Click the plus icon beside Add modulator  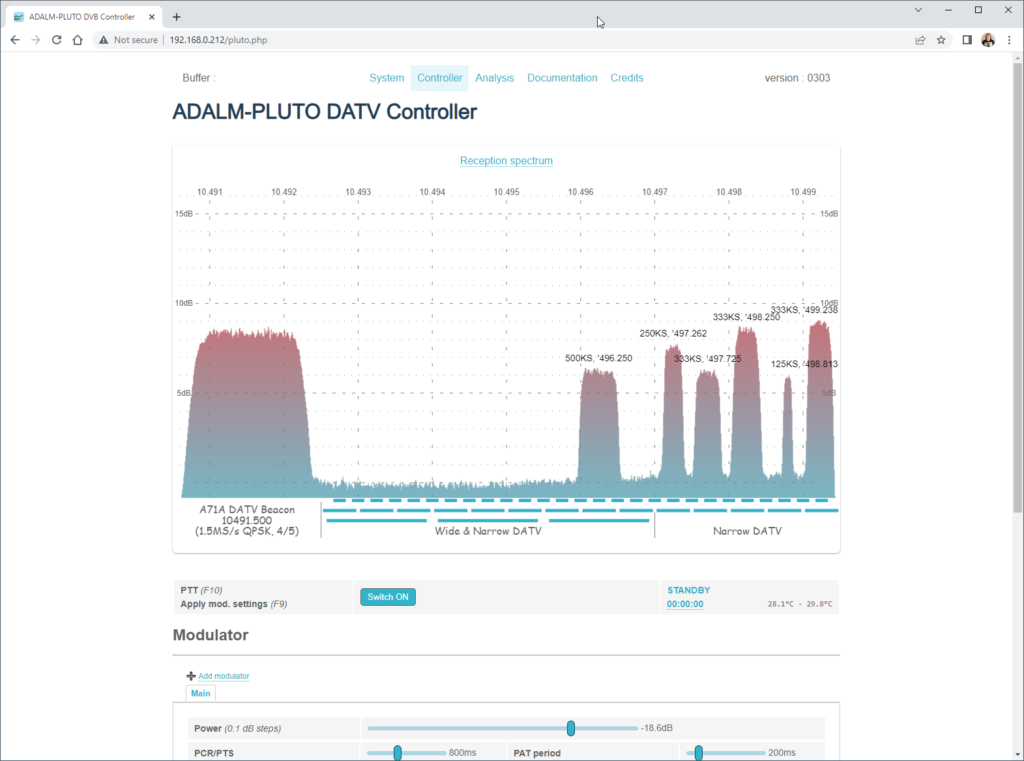[x=191, y=675]
